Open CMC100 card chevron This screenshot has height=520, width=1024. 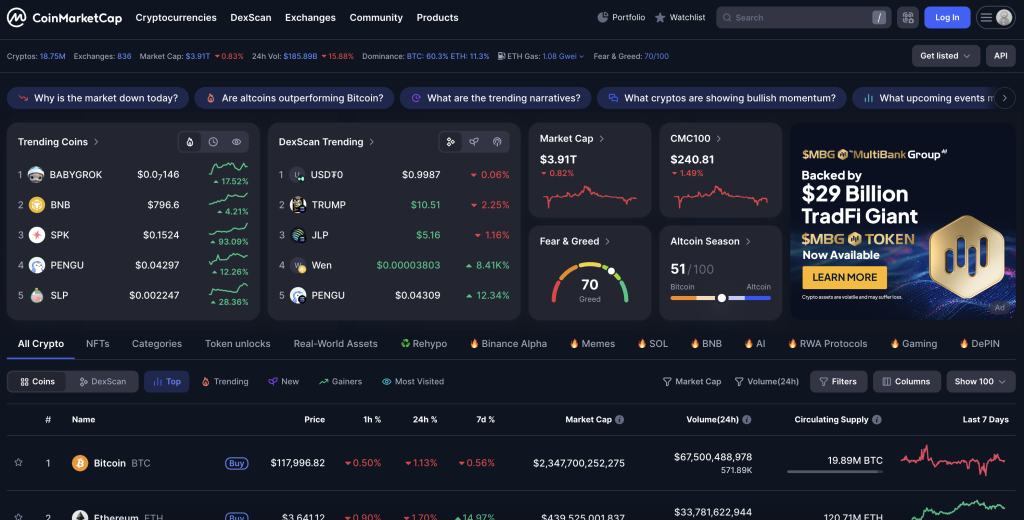pyautogui.click(x=718, y=138)
